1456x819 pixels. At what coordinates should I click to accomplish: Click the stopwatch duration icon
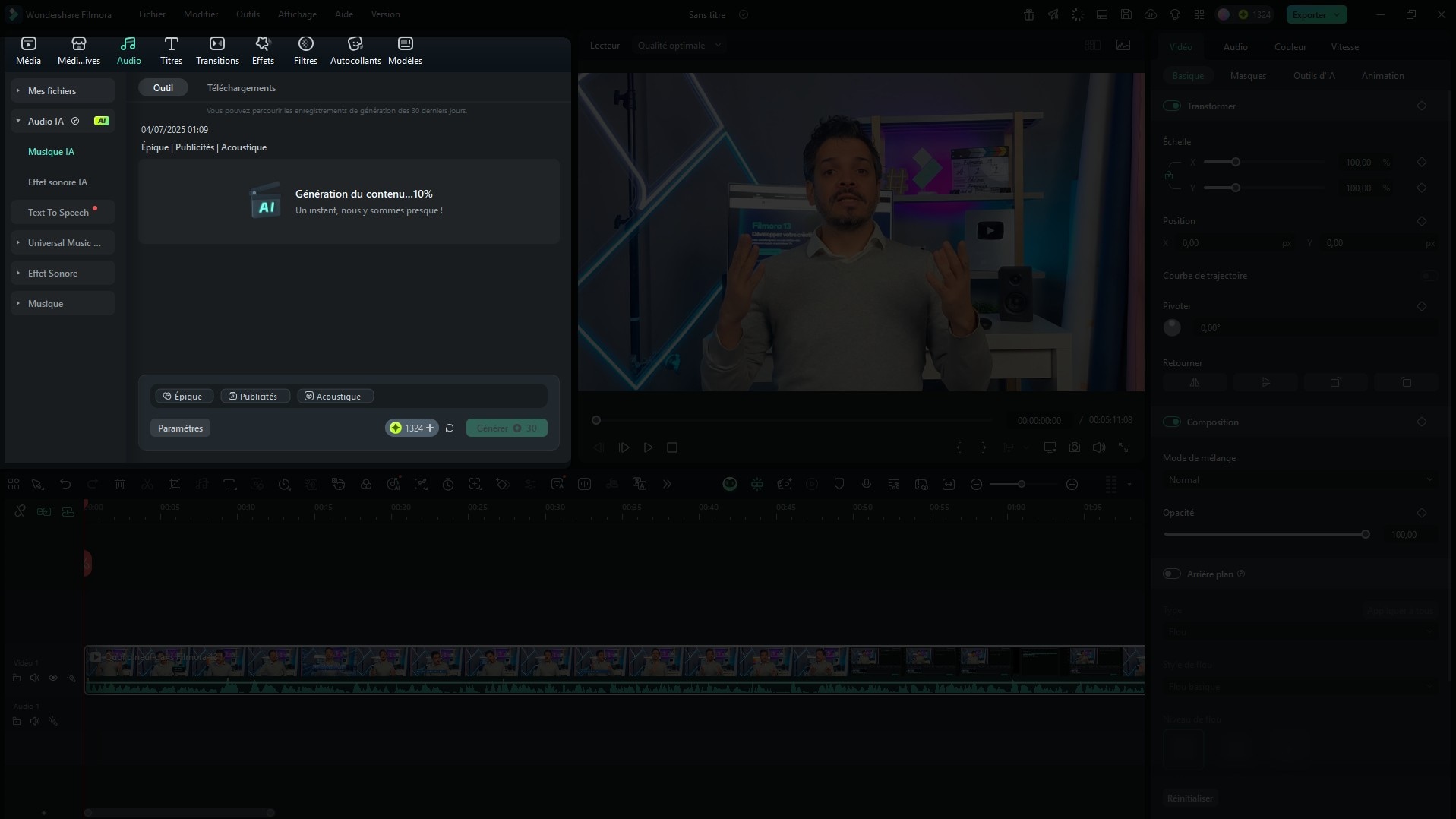pyautogui.click(x=448, y=484)
